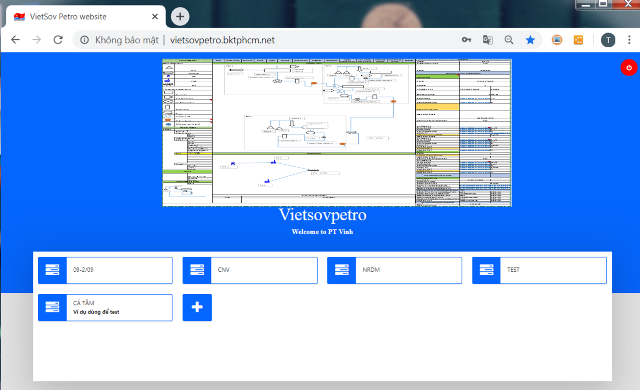Click the NRDM project server icon

click(342, 270)
